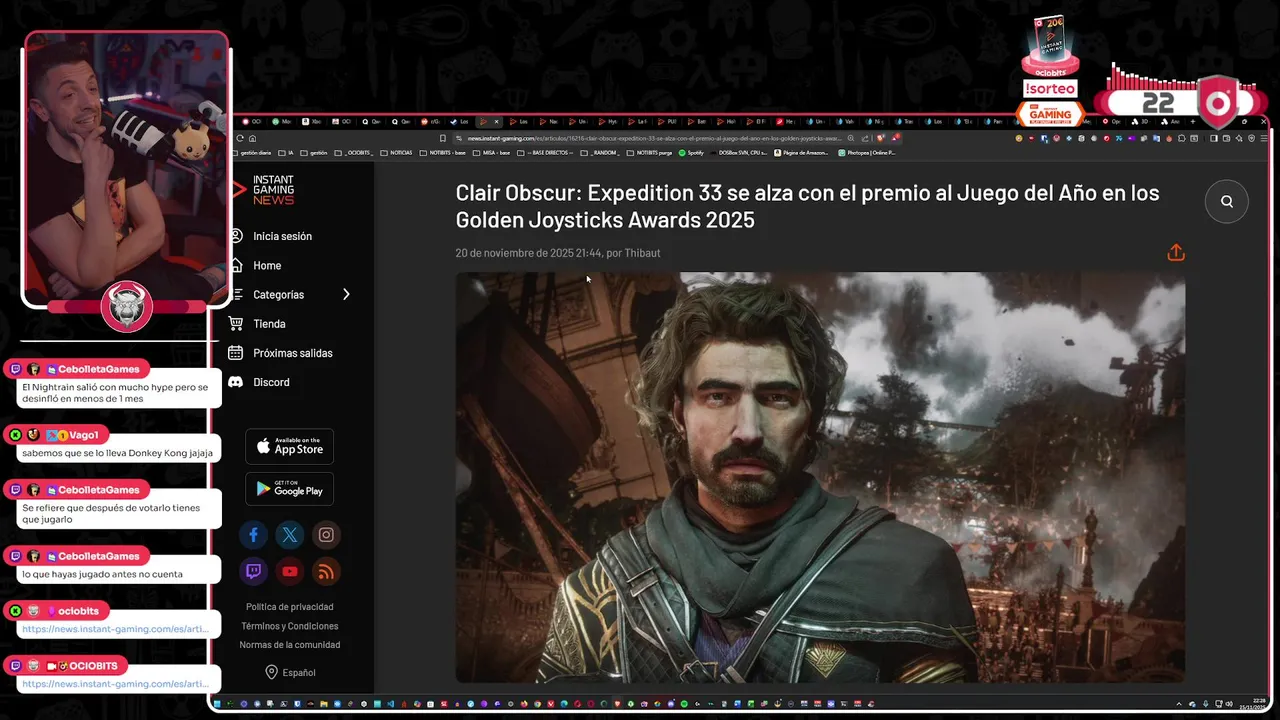Open Facebook social icon in sidebar
This screenshot has width=1280, height=720.
(x=253, y=535)
